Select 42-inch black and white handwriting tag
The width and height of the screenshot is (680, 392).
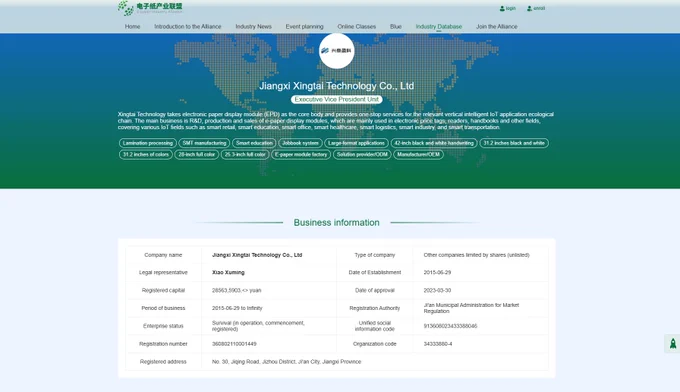click(x=434, y=143)
